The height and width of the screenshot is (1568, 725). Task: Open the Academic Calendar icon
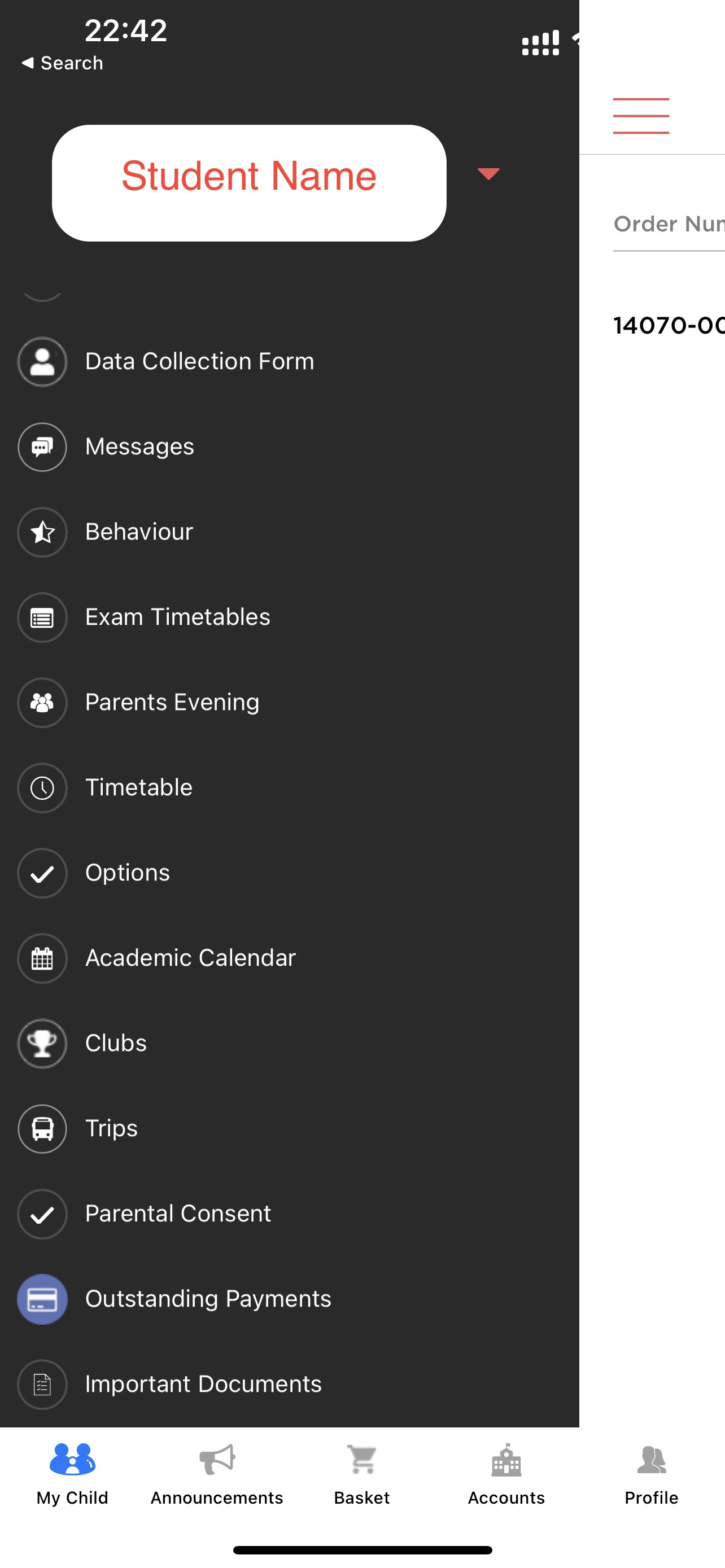[42, 958]
